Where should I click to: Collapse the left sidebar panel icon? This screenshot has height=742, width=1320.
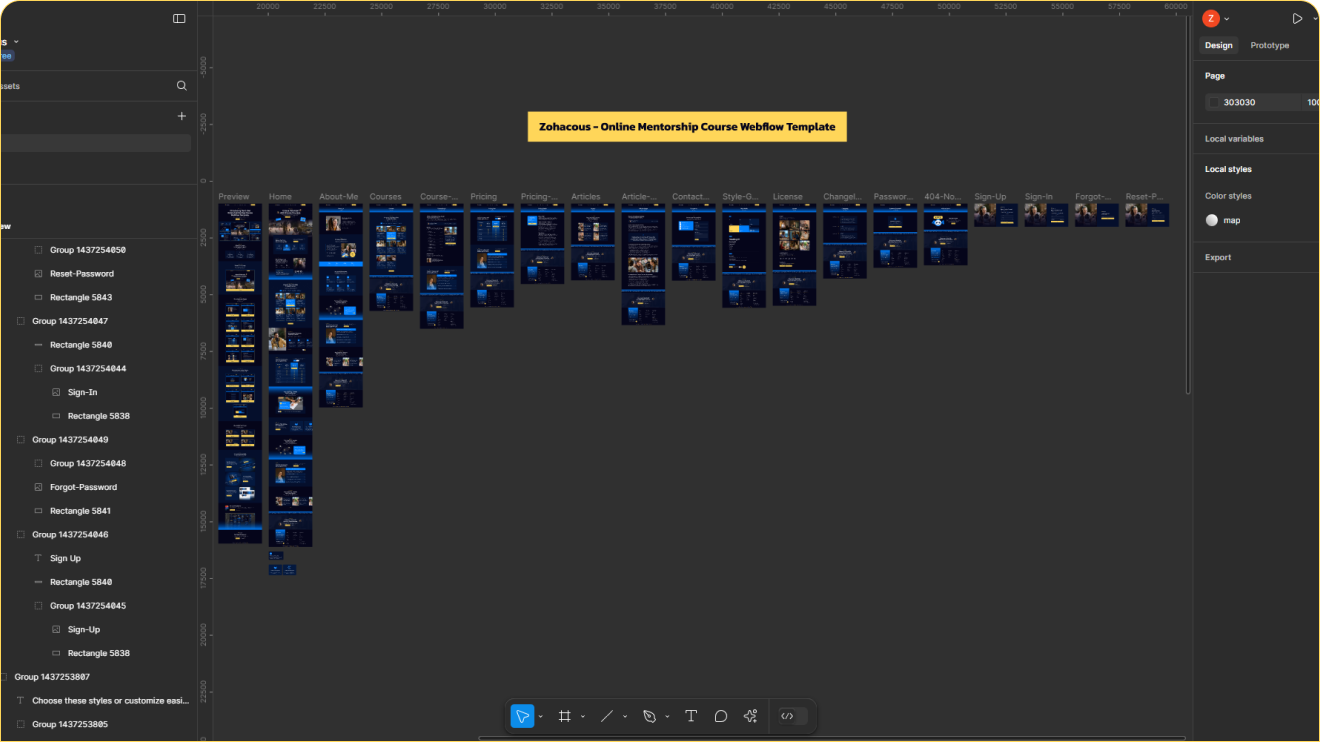(x=179, y=18)
